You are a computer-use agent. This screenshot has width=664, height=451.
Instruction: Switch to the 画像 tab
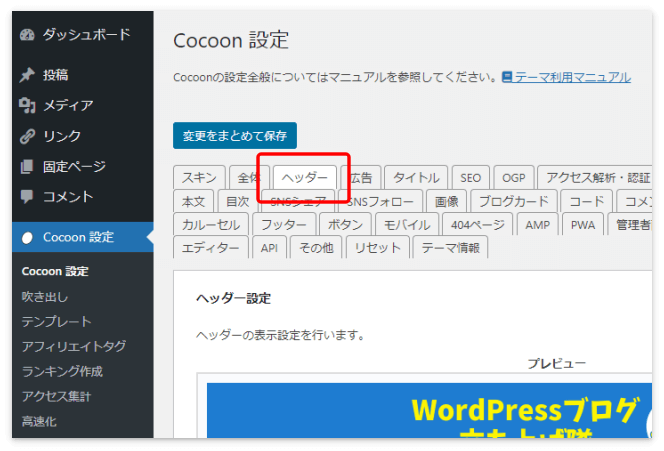click(x=446, y=201)
